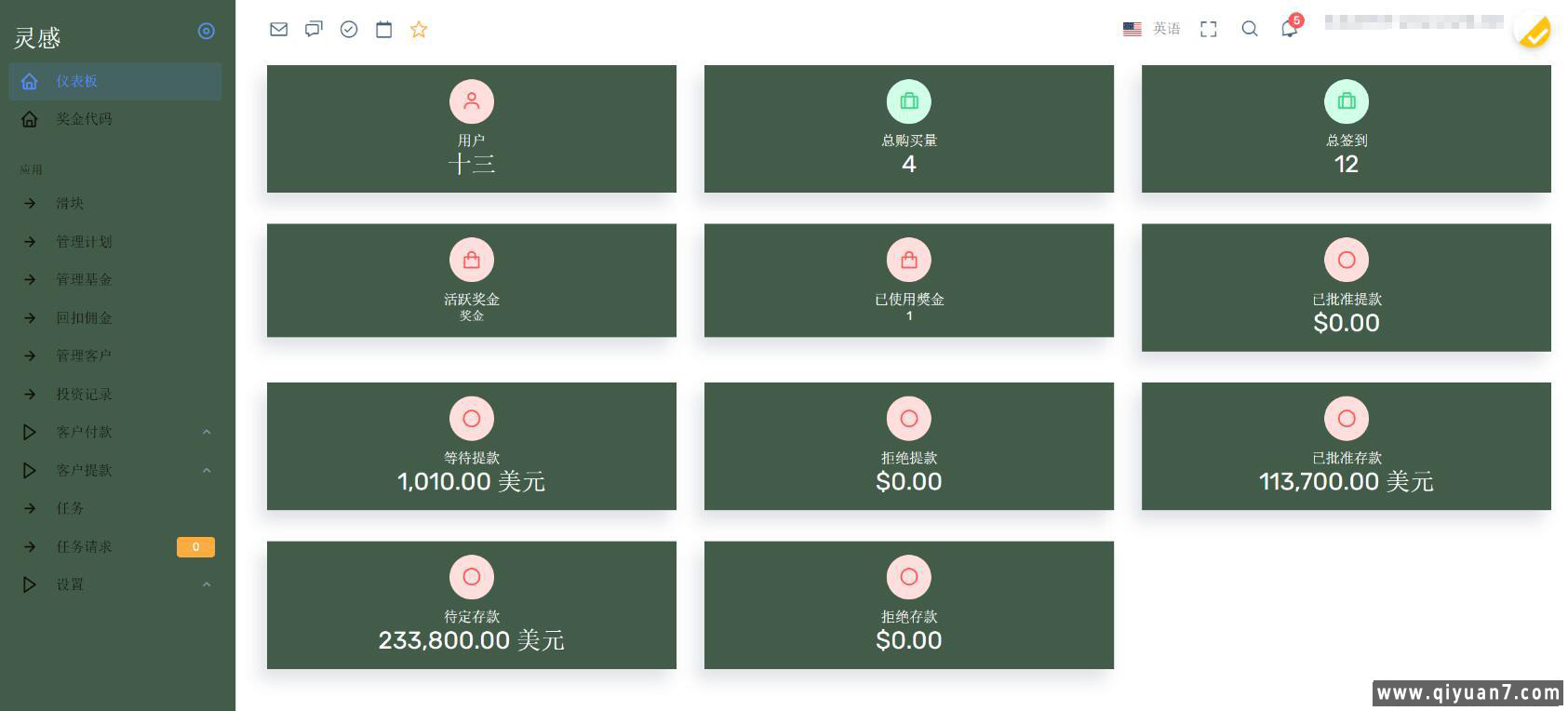Viewport: 1568px width, 711px height.
Task: Open the user profile avatar
Action: click(1532, 30)
